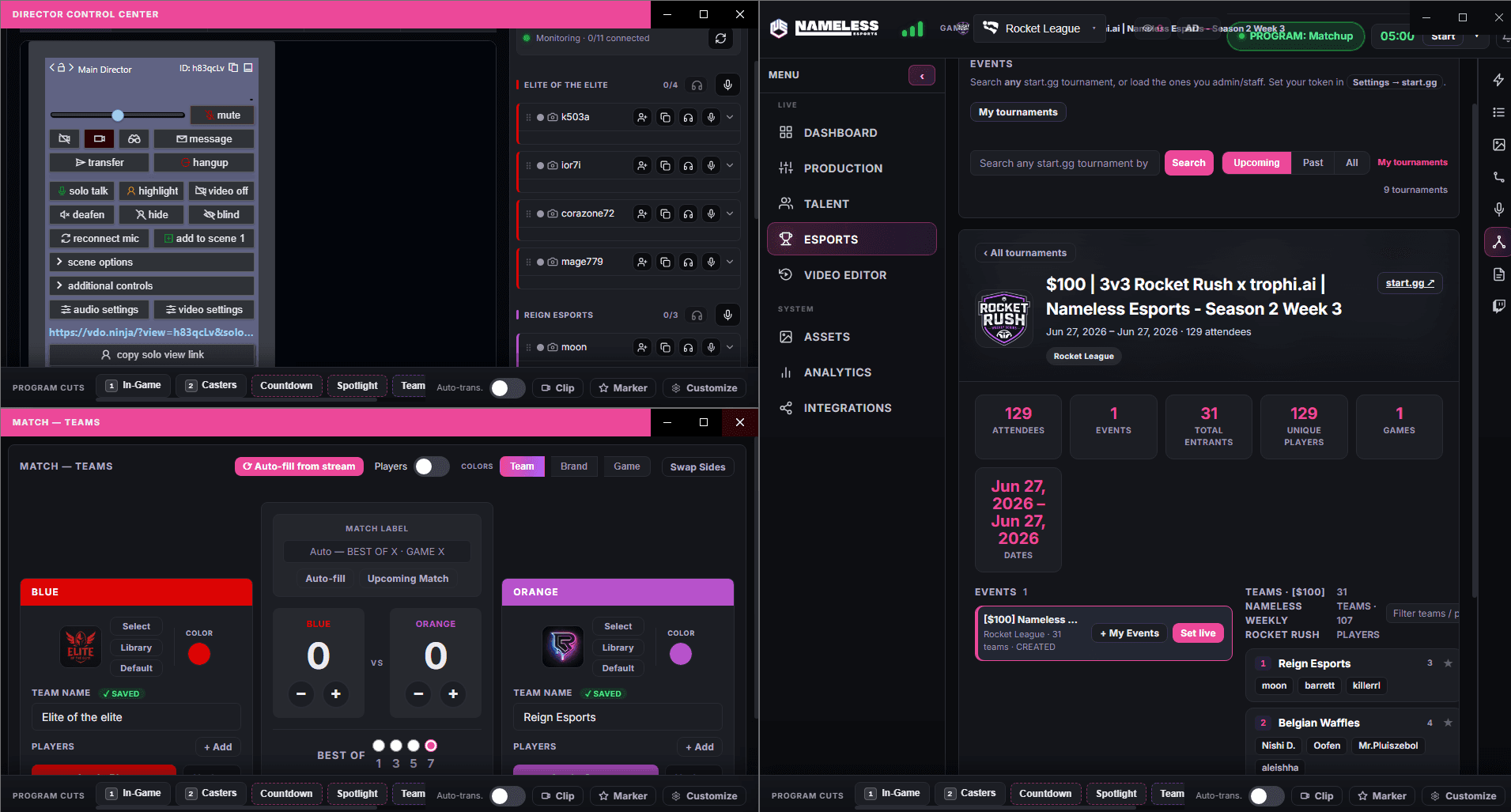Click the Reign Esports team microphone icon
1511x812 pixels.
click(x=727, y=315)
